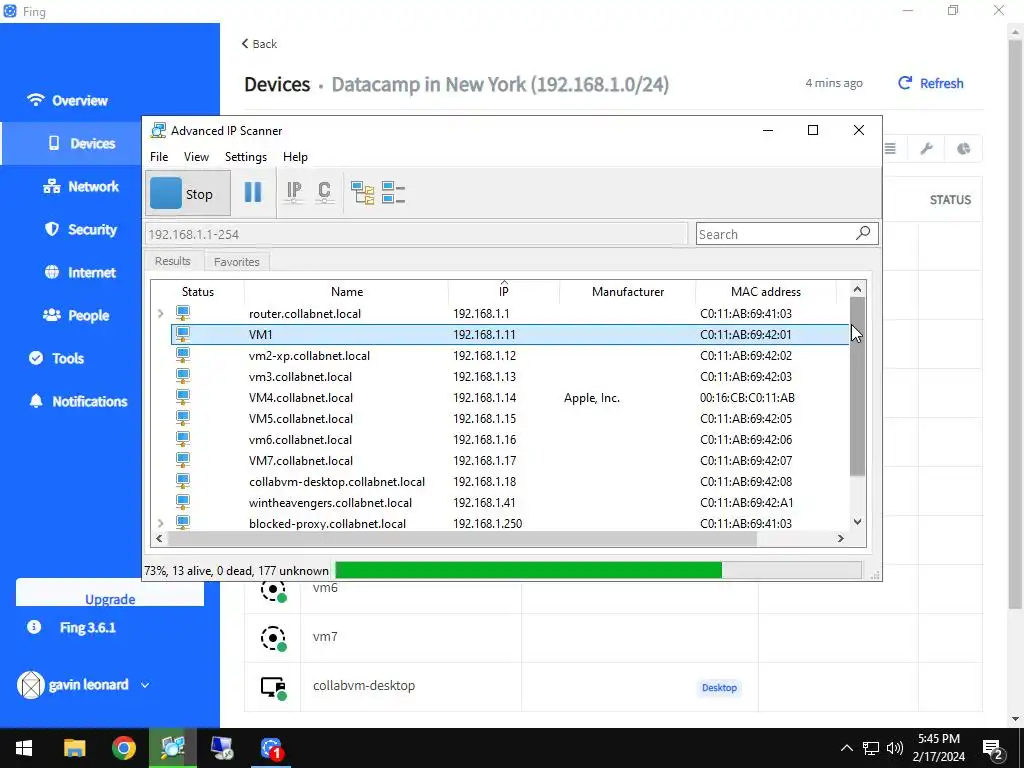Open the Settings menu

246,157
